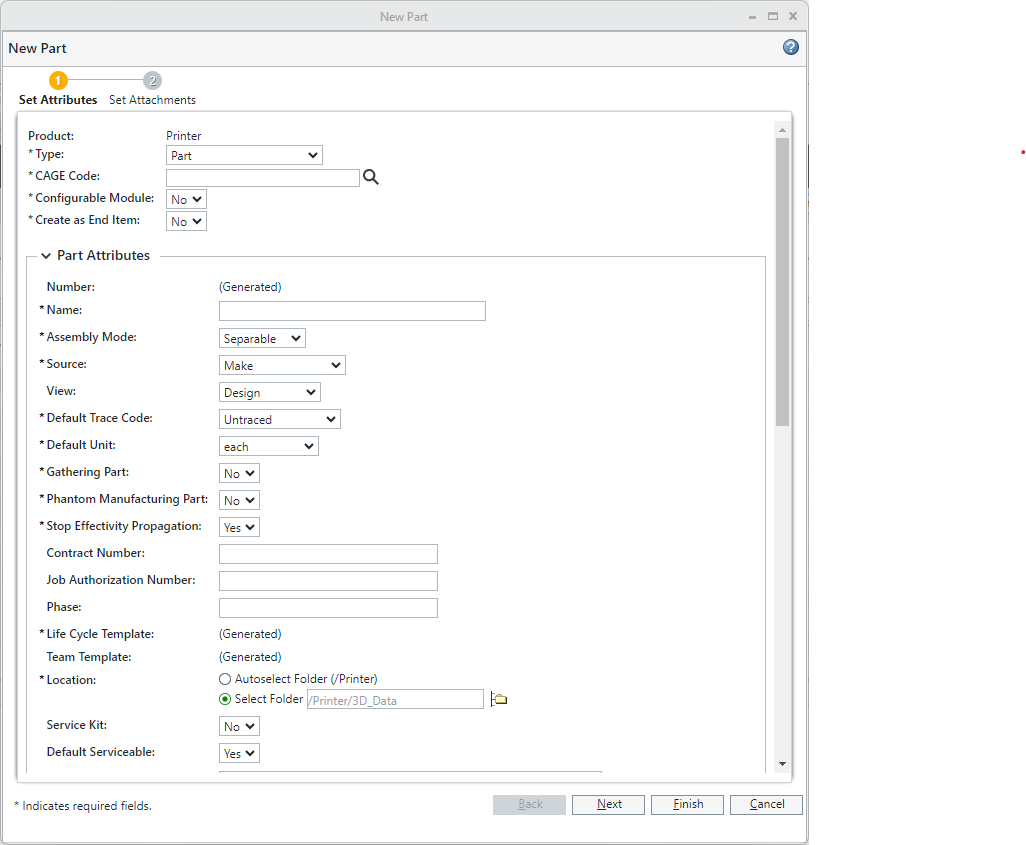Click the /Printer/3D_Data folder path field
The image size is (1026, 845).
(395, 699)
